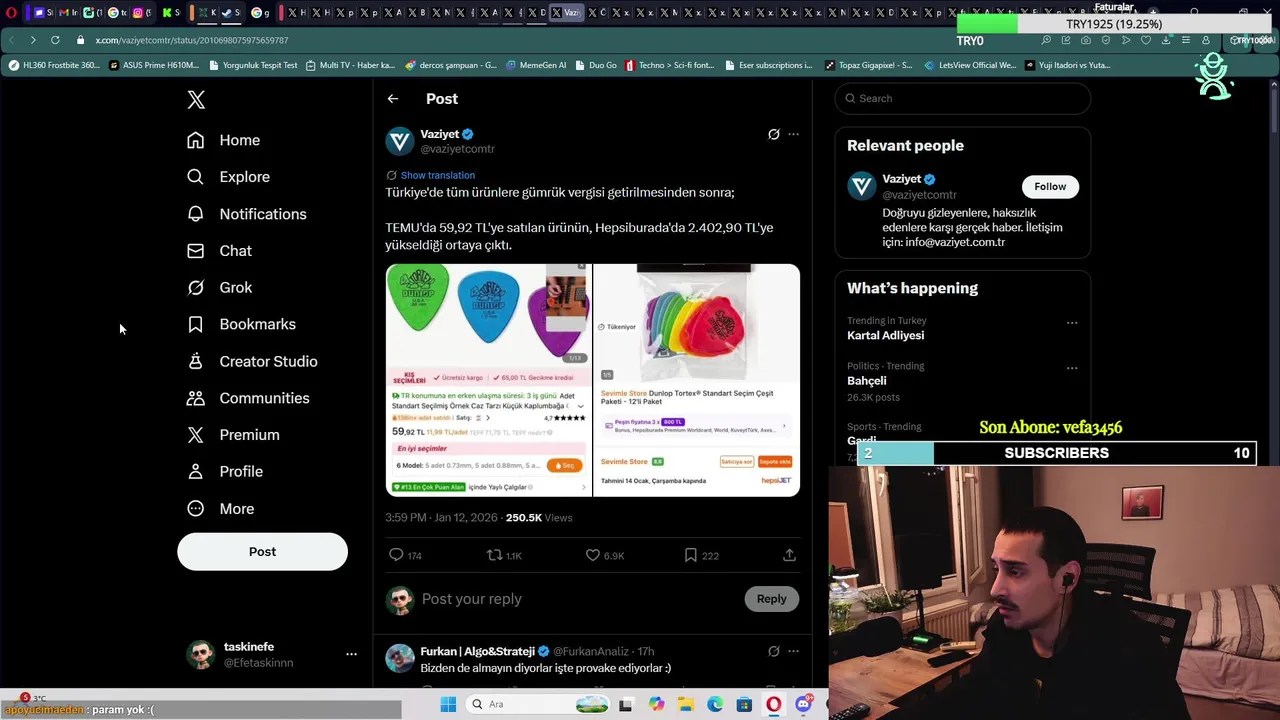Click the large Post button in the sidebar
1280x720 pixels.
coord(262,551)
